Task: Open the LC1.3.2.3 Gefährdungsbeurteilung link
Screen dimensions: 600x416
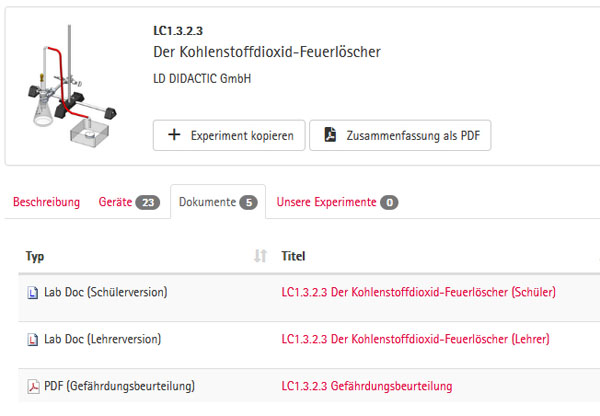Action: (x=367, y=386)
